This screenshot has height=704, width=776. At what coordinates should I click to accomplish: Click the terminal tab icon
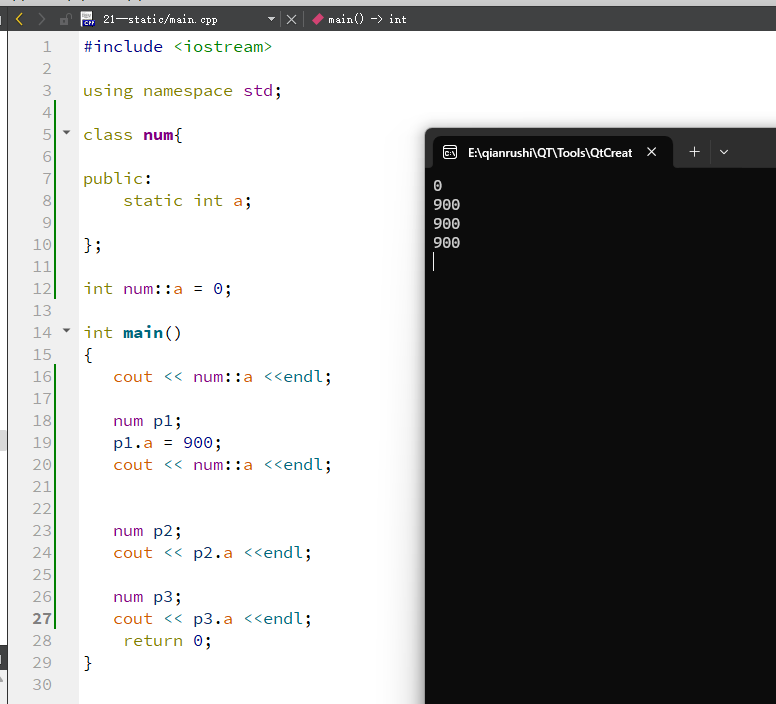(450, 152)
